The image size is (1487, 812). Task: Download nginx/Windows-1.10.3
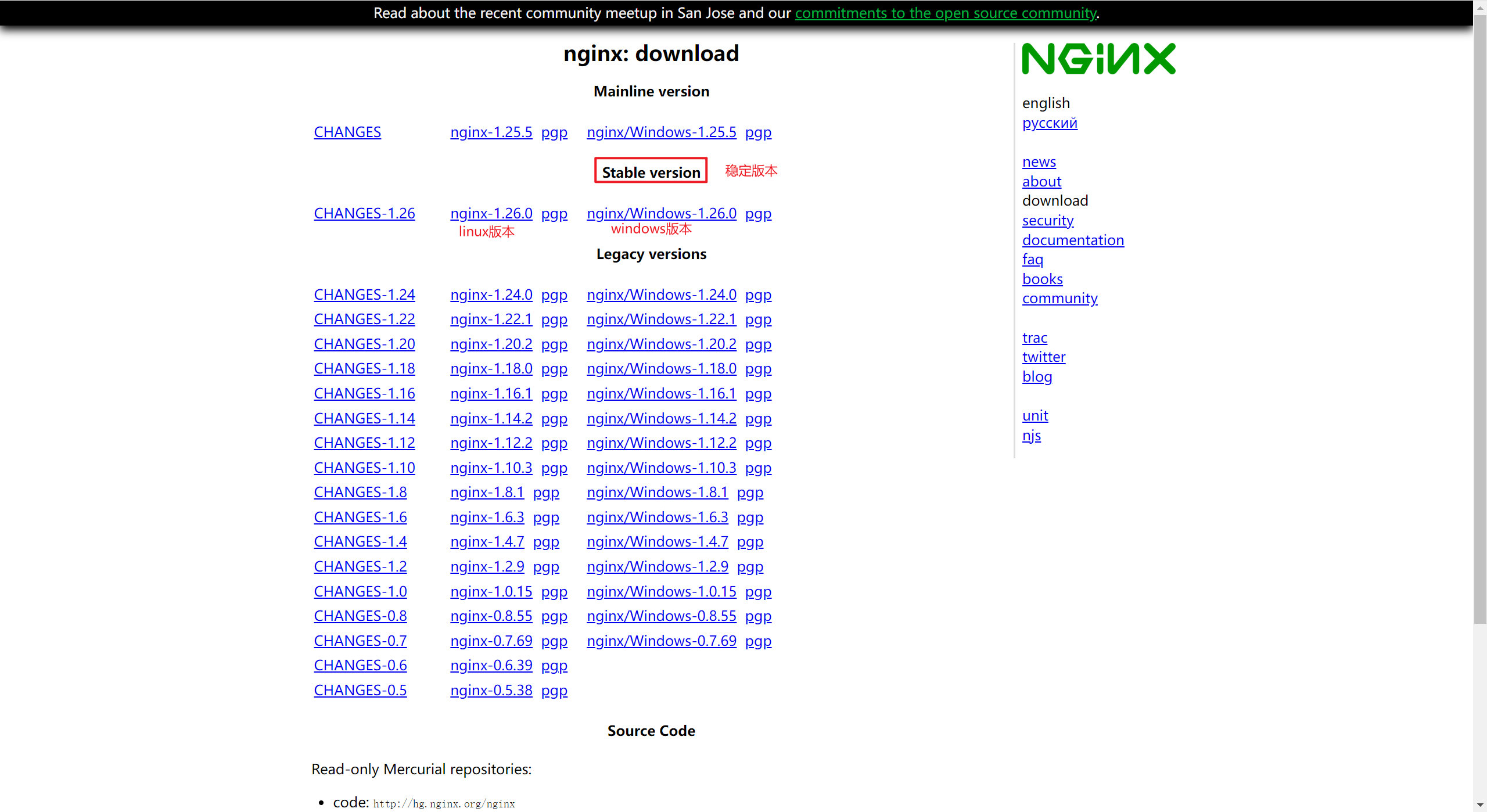662,468
